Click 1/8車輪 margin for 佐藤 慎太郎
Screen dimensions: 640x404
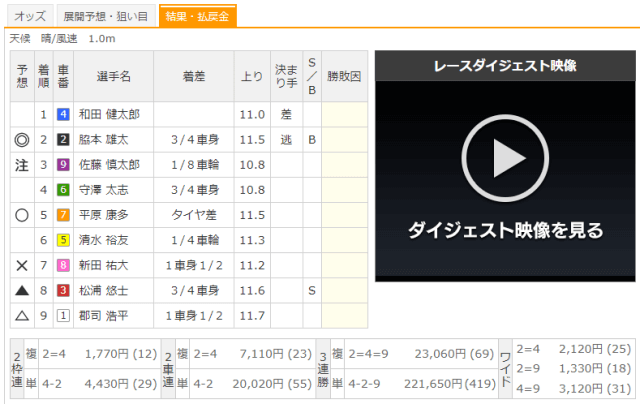click(x=195, y=165)
